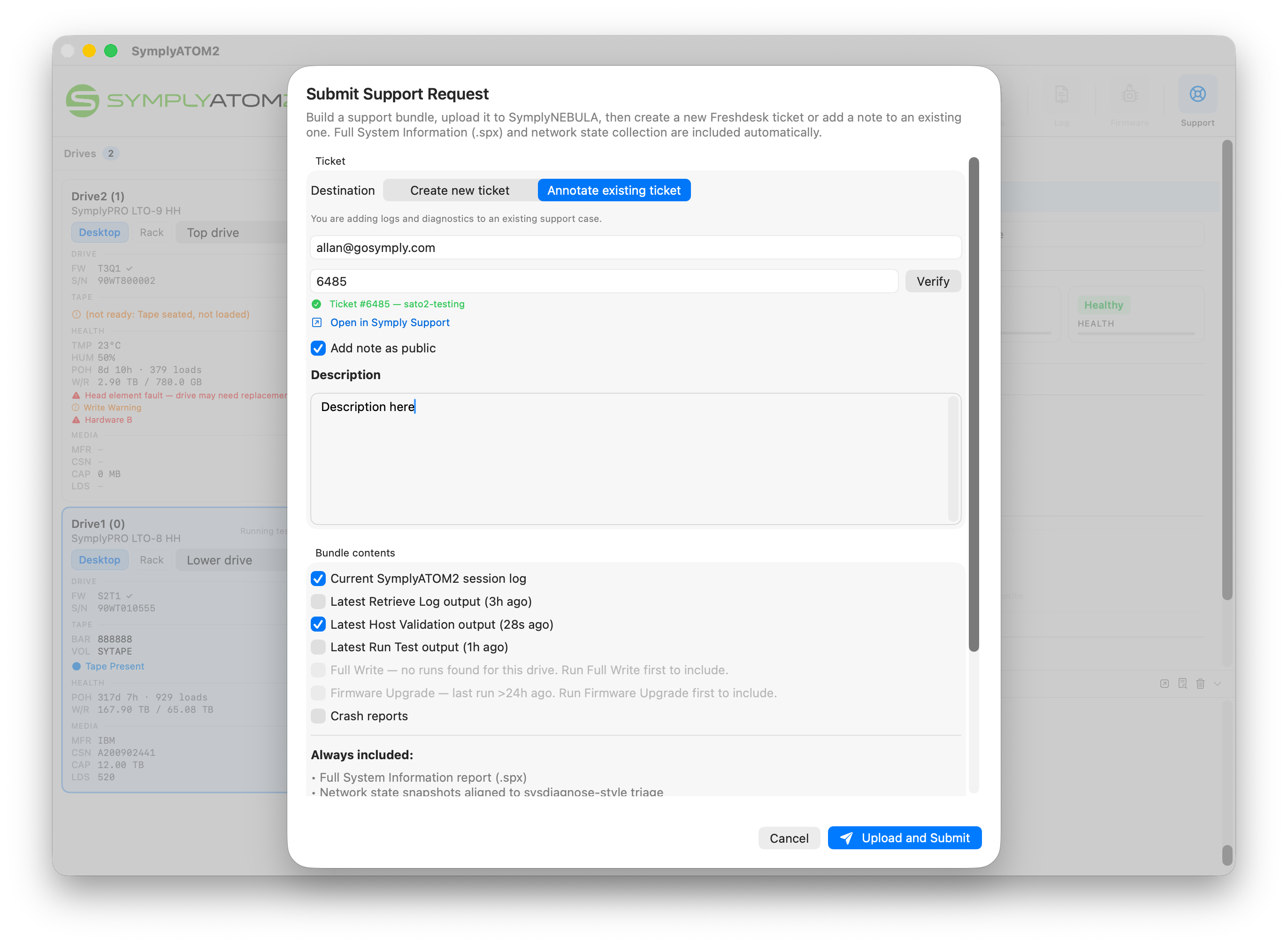Click Drive1 (0) card title
Viewport: 1288px width, 945px height.
click(98, 524)
